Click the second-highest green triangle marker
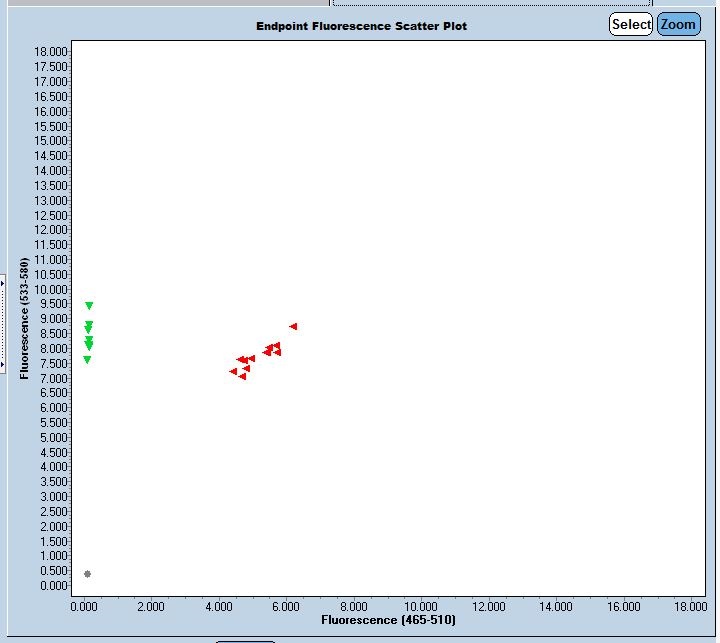 click(x=89, y=324)
